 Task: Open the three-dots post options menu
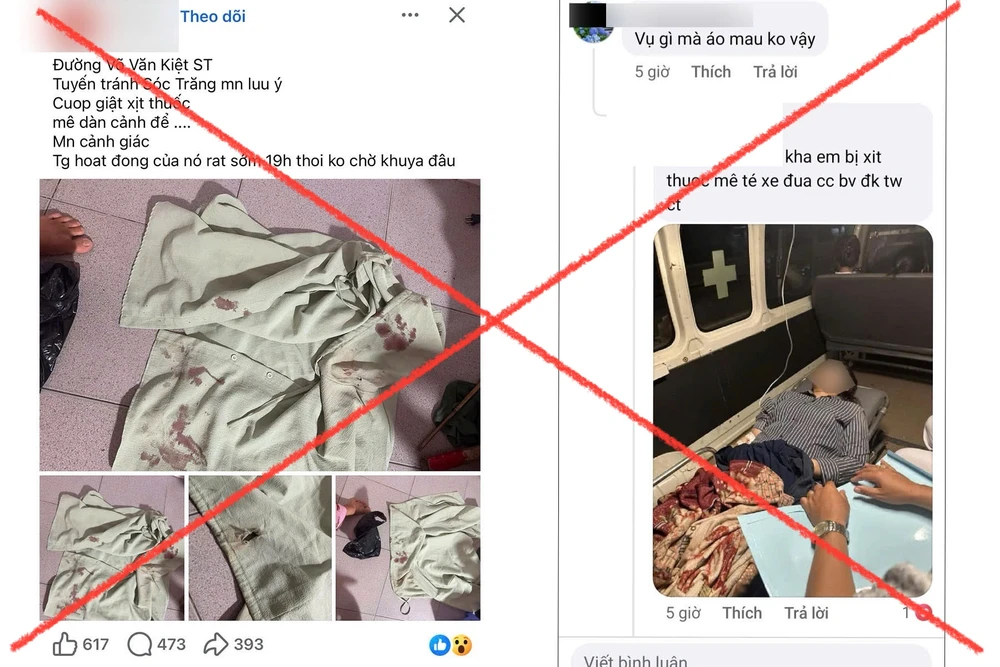tap(410, 15)
